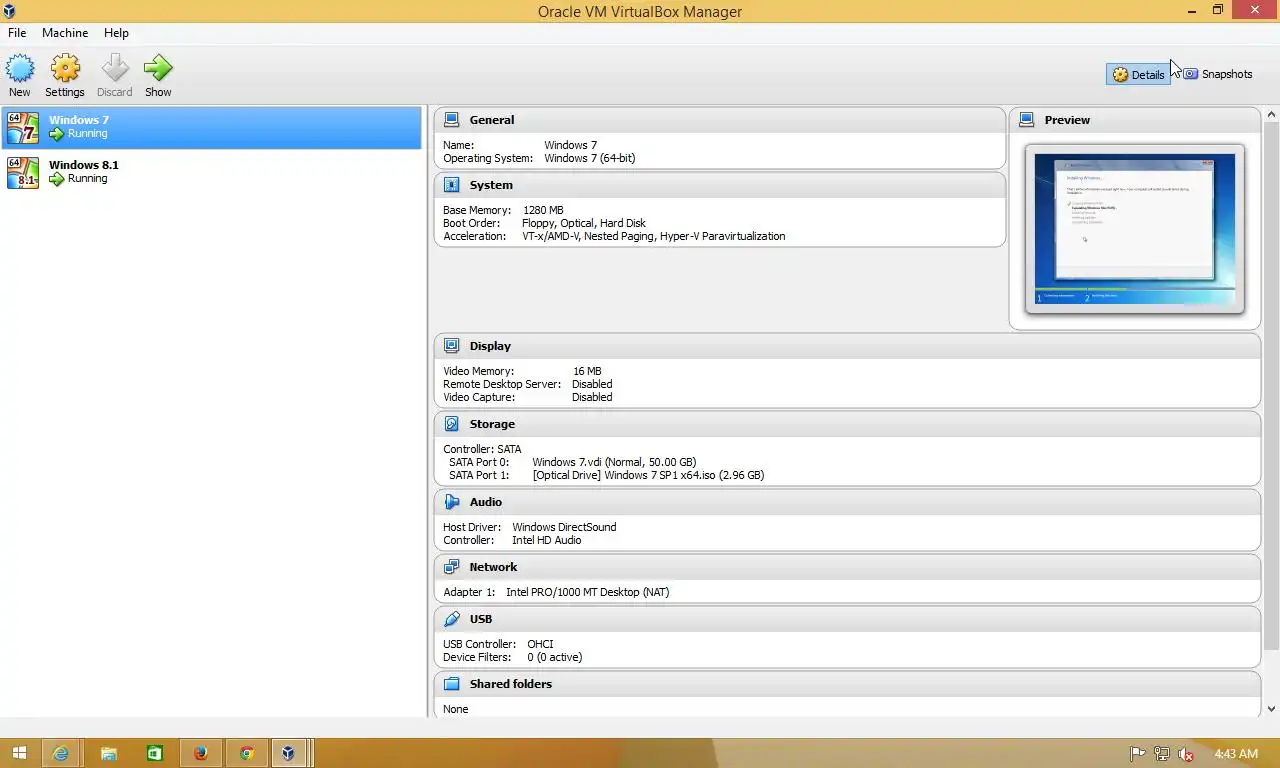The width and height of the screenshot is (1280, 768).
Task: Click the Windows Start button
Action: 19,753
